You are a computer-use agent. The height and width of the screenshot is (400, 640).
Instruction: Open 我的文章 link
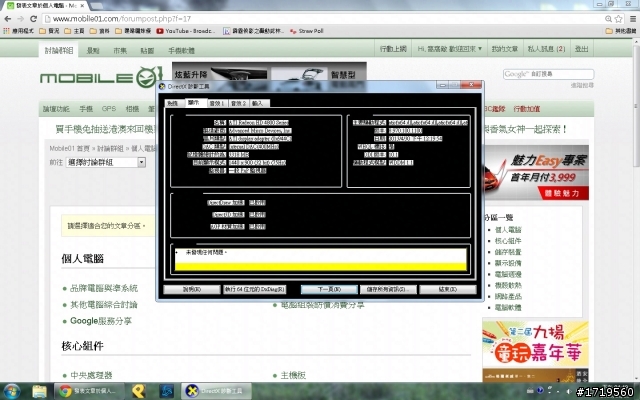504,49
